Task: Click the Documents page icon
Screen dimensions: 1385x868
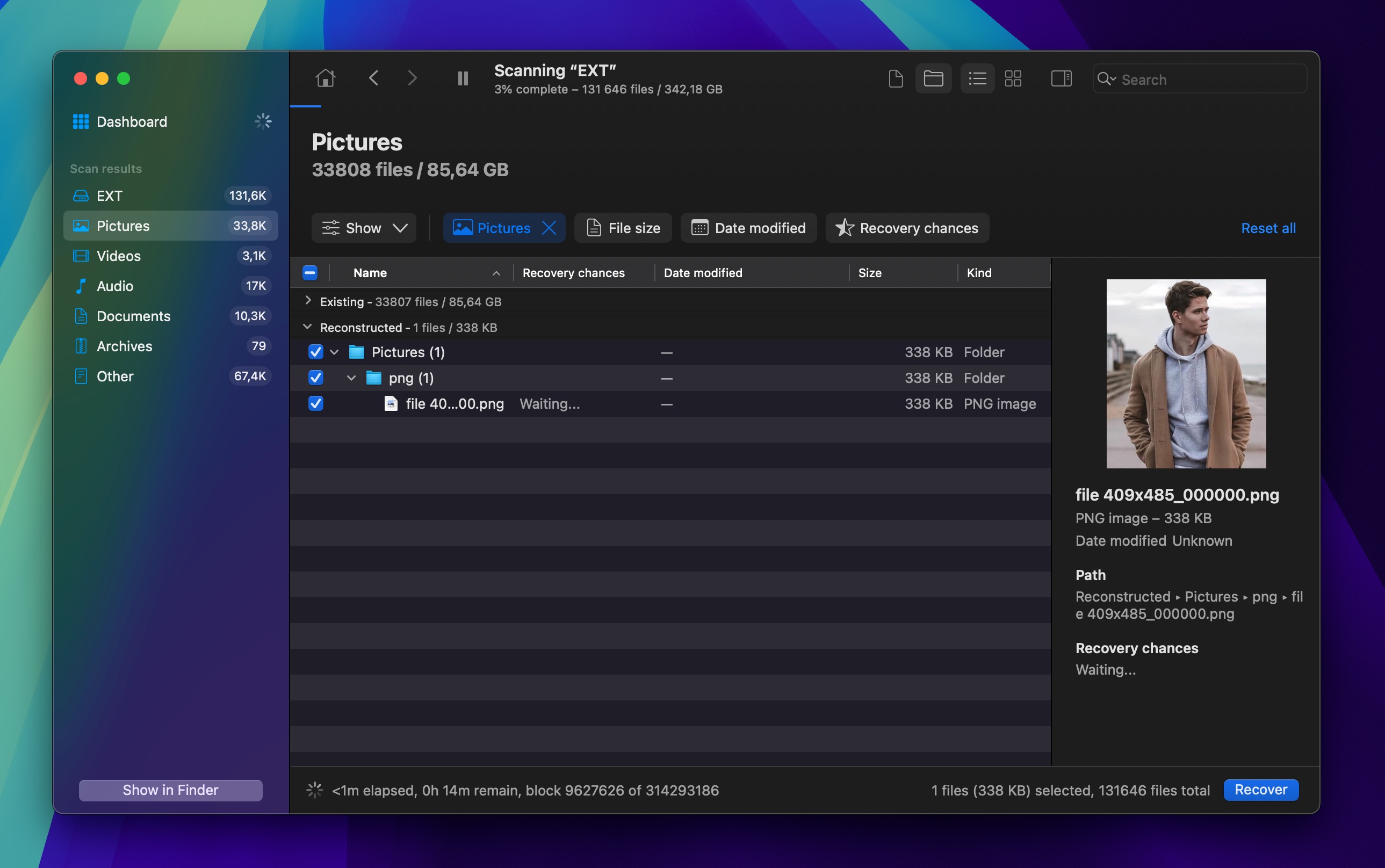Action: click(x=81, y=316)
